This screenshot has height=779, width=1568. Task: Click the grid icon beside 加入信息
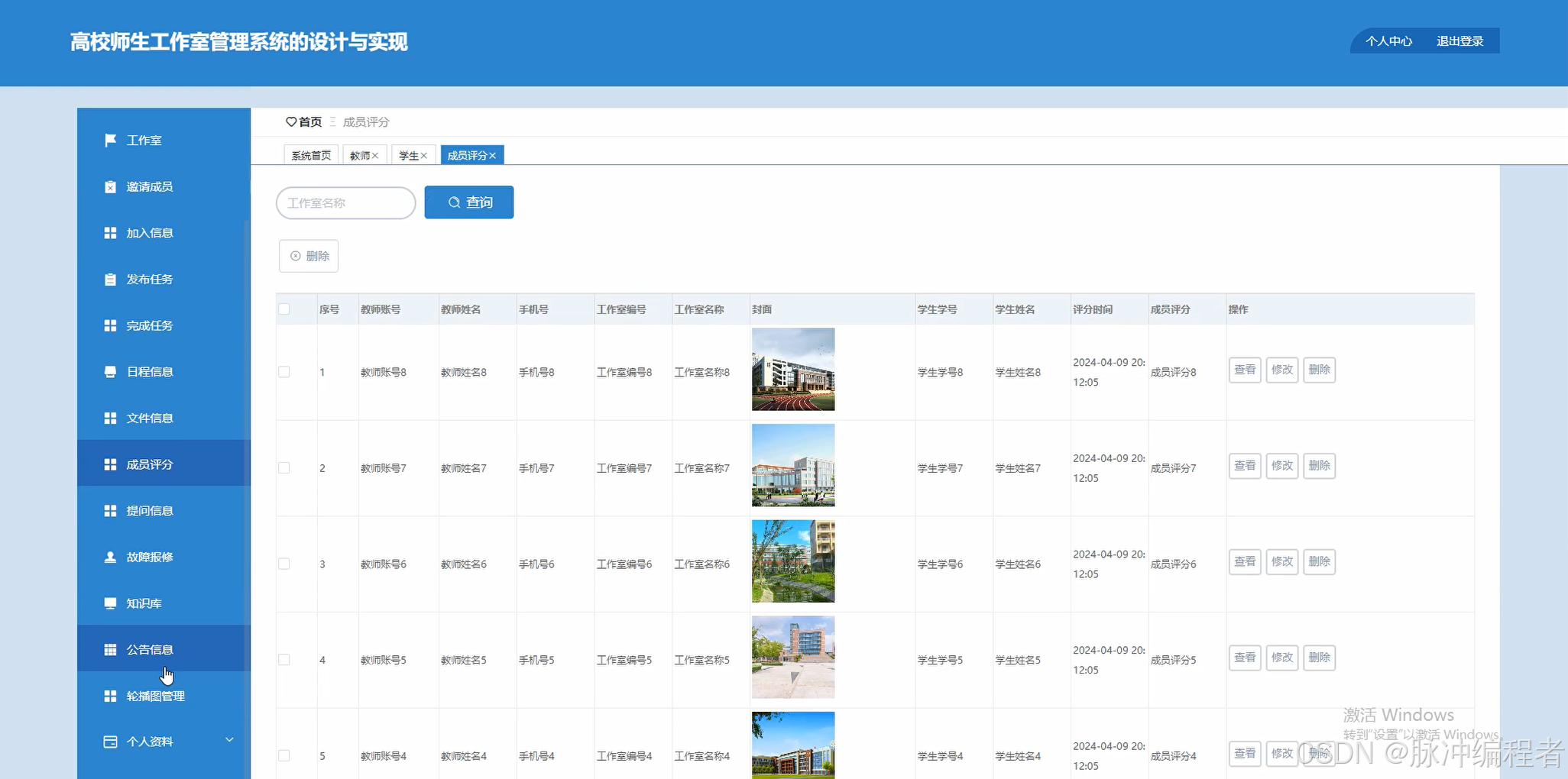tap(110, 233)
